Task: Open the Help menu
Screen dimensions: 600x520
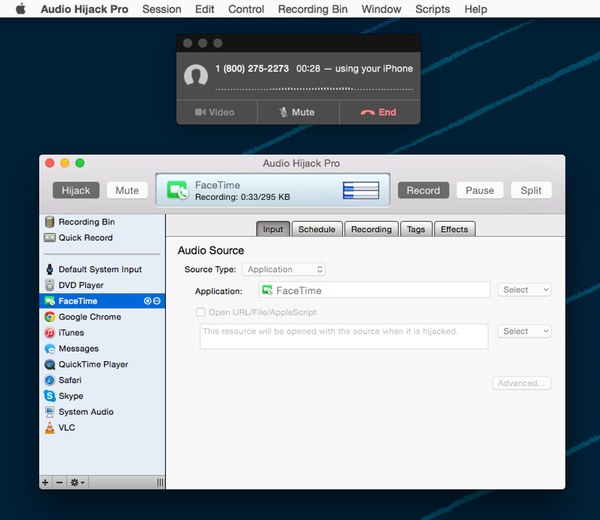Action: (476, 9)
